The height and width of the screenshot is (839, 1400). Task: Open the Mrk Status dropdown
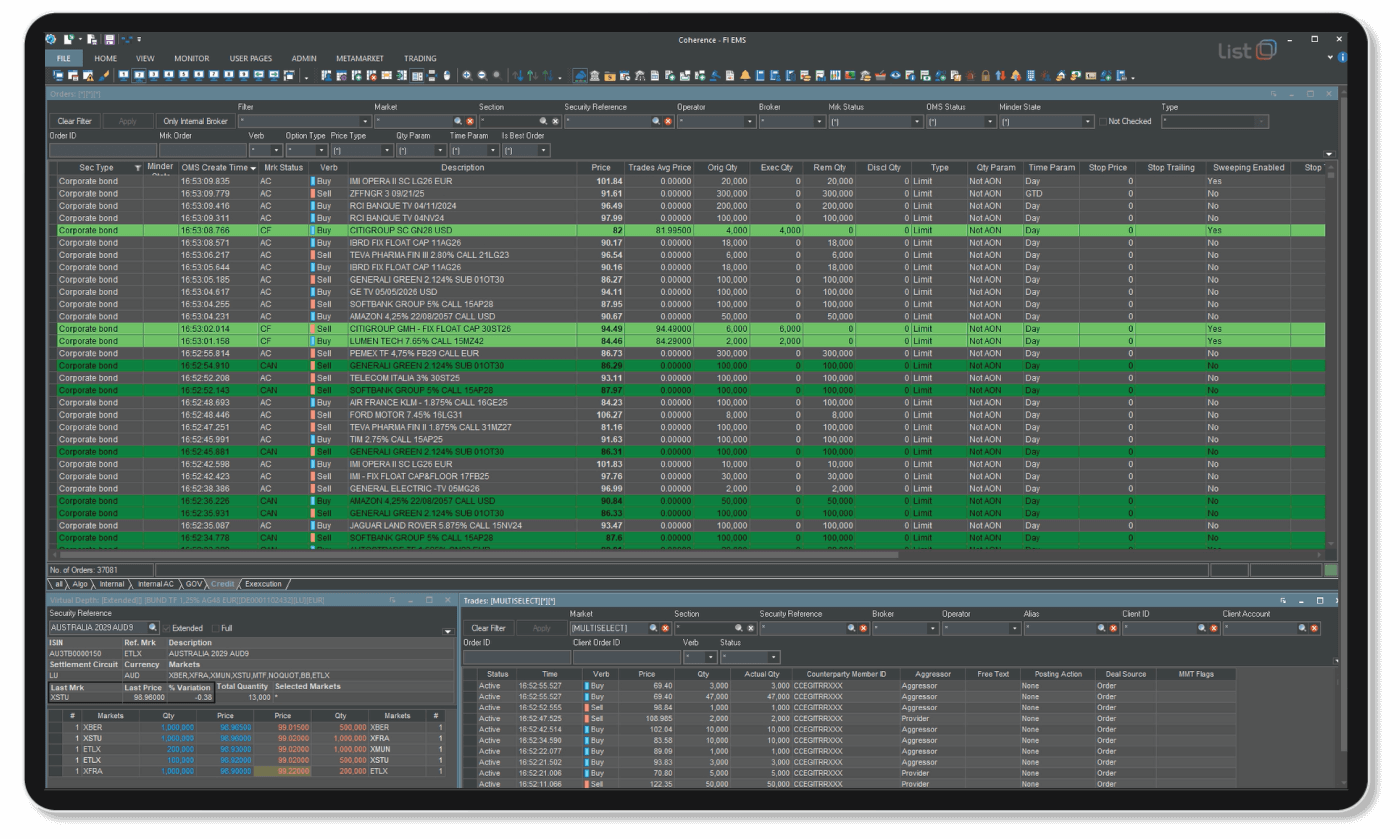(x=916, y=121)
